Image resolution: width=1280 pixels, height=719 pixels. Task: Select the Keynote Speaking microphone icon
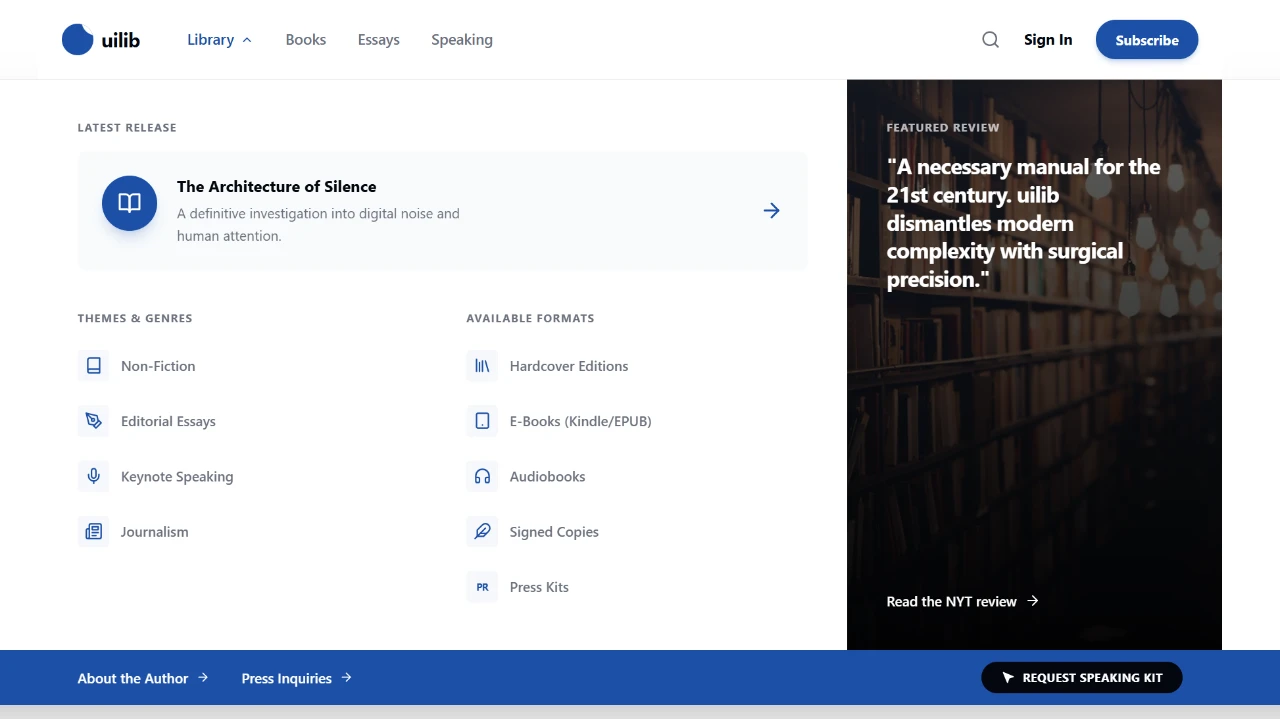pyautogui.click(x=93, y=476)
